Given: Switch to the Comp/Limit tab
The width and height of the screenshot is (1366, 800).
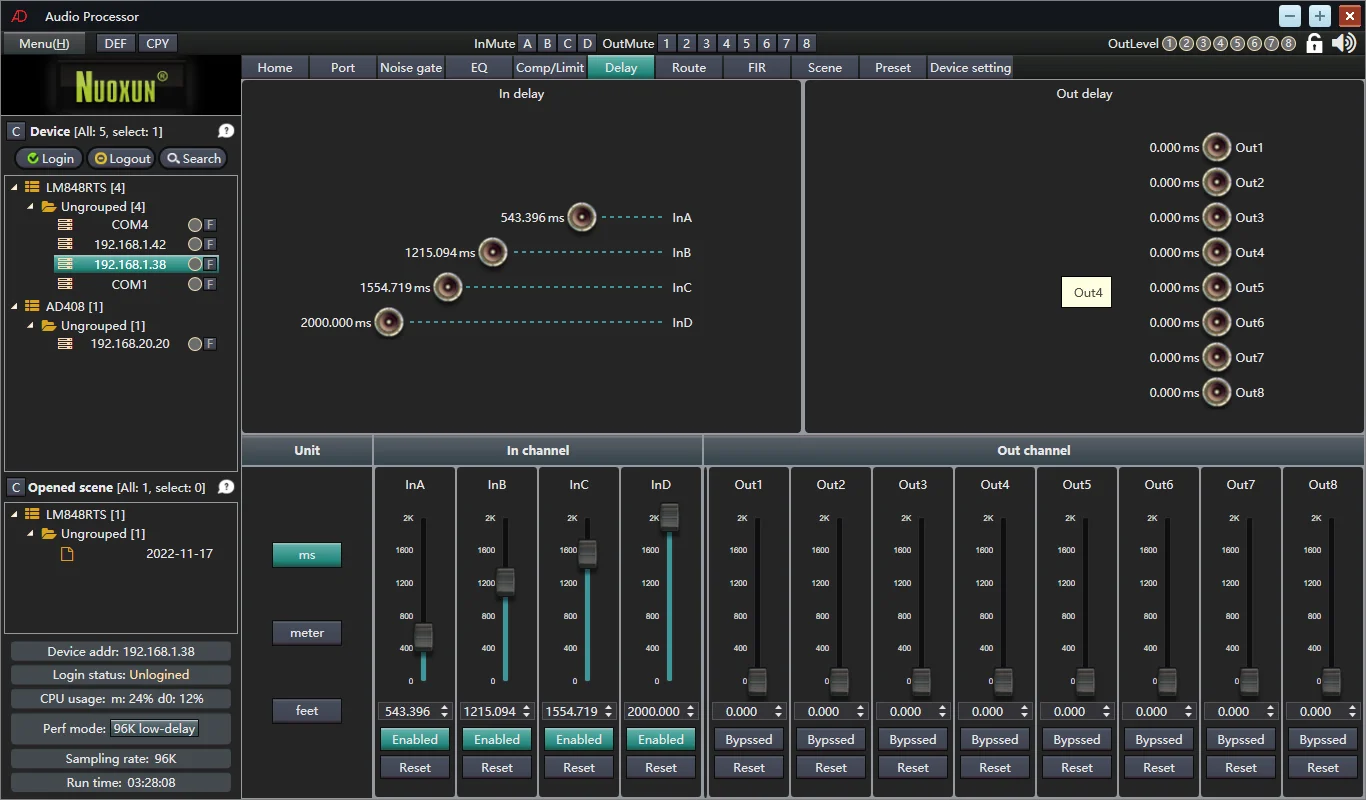Looking at the screenshot, I should pyautogui.click(x=549, y=67).
